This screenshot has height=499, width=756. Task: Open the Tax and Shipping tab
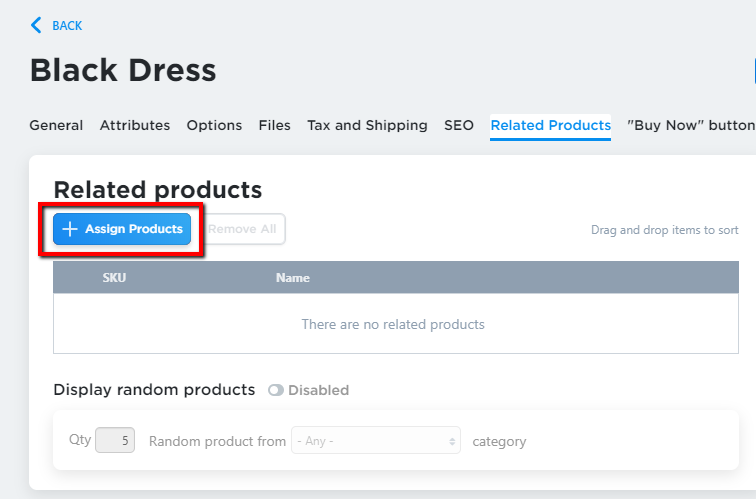(x=367, y=125)
